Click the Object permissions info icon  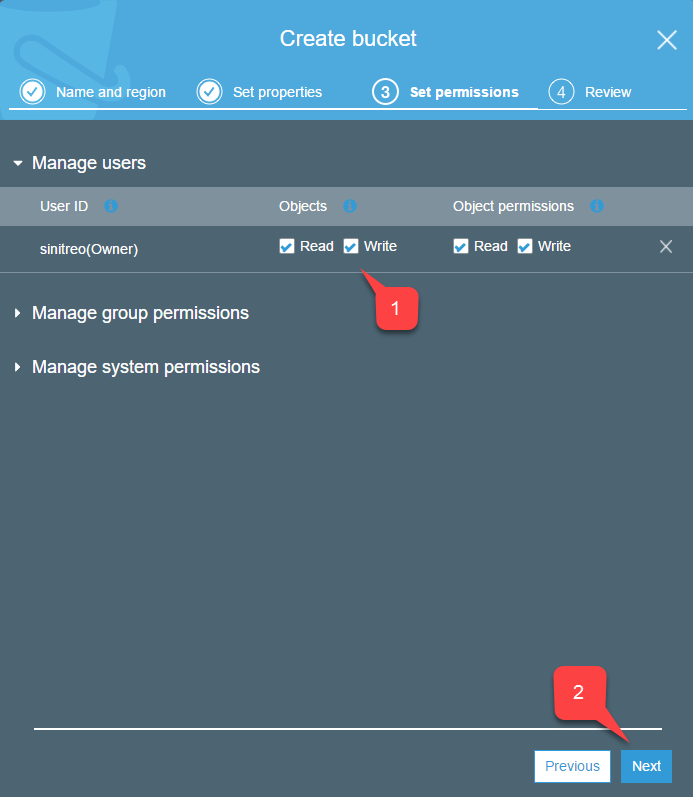pos(597,206)
